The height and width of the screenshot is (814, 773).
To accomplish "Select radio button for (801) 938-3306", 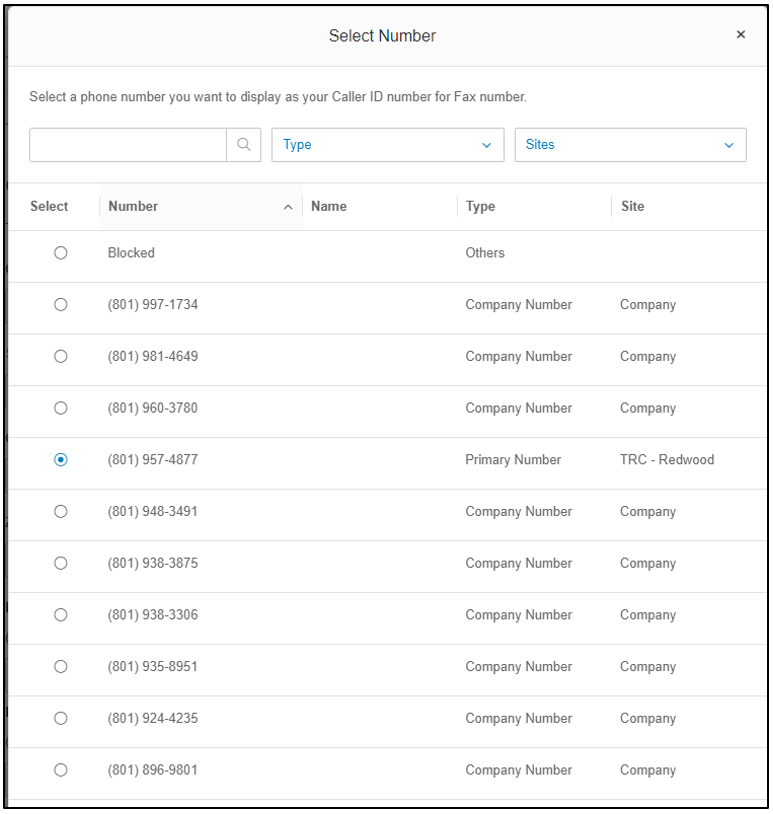I will pyautogui.click(x=61, y=615).
